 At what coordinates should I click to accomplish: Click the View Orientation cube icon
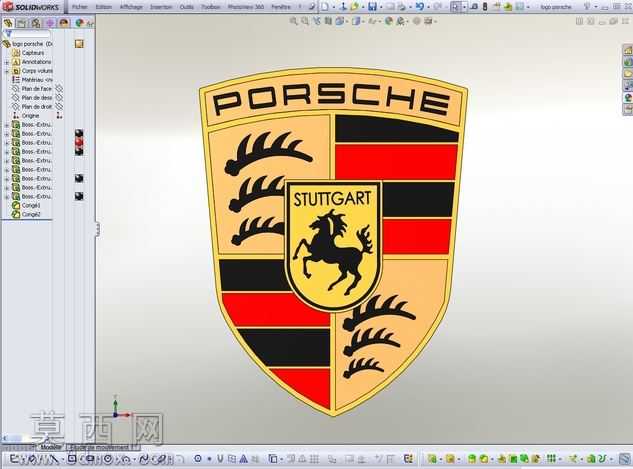click(x=340, y=21)
